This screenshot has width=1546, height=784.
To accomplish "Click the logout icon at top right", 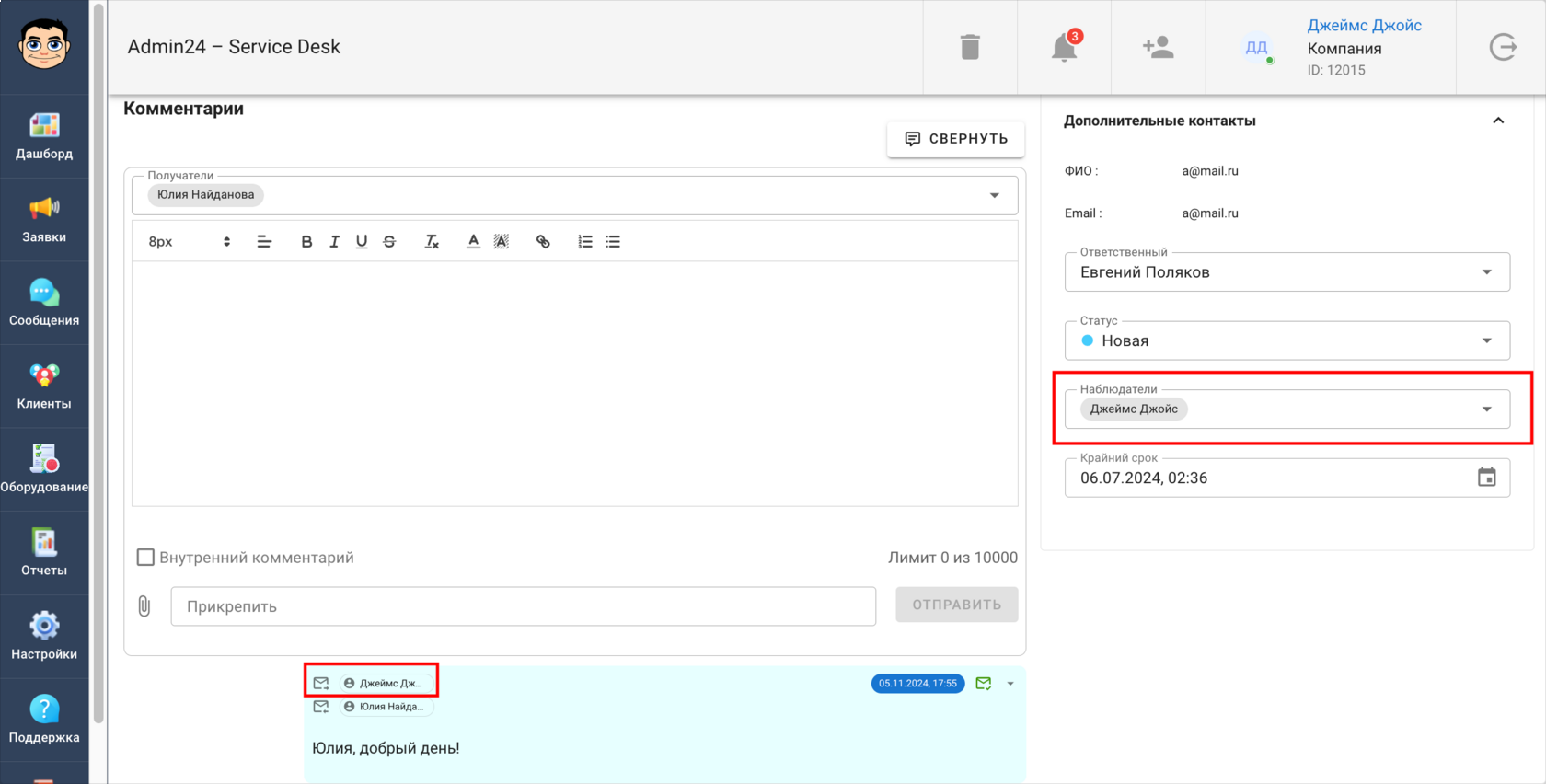I will (1502, 47).
